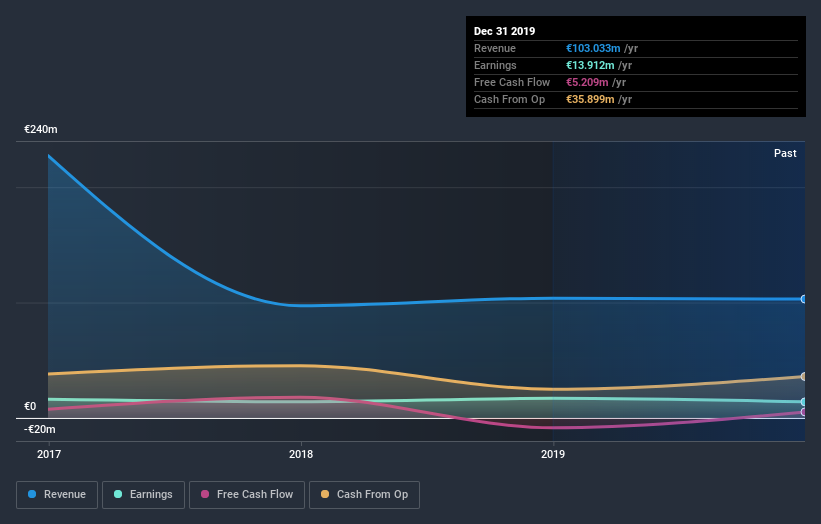Click the Free Cash Flow row label in the tooltip
The width and height of the screenshot is (821, 524).
(512, 82)
